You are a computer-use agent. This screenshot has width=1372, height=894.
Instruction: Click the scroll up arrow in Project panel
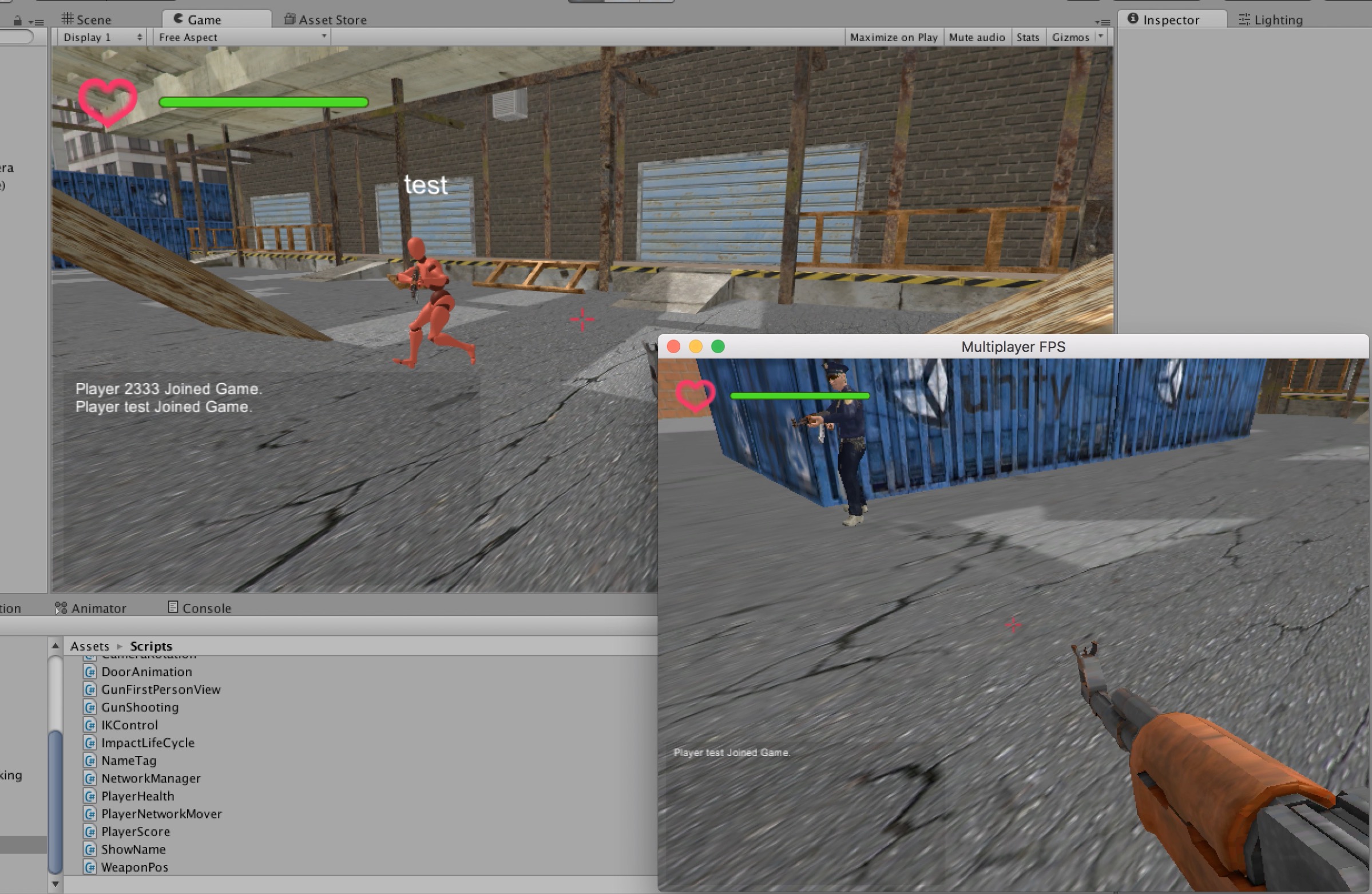[55, 646]
